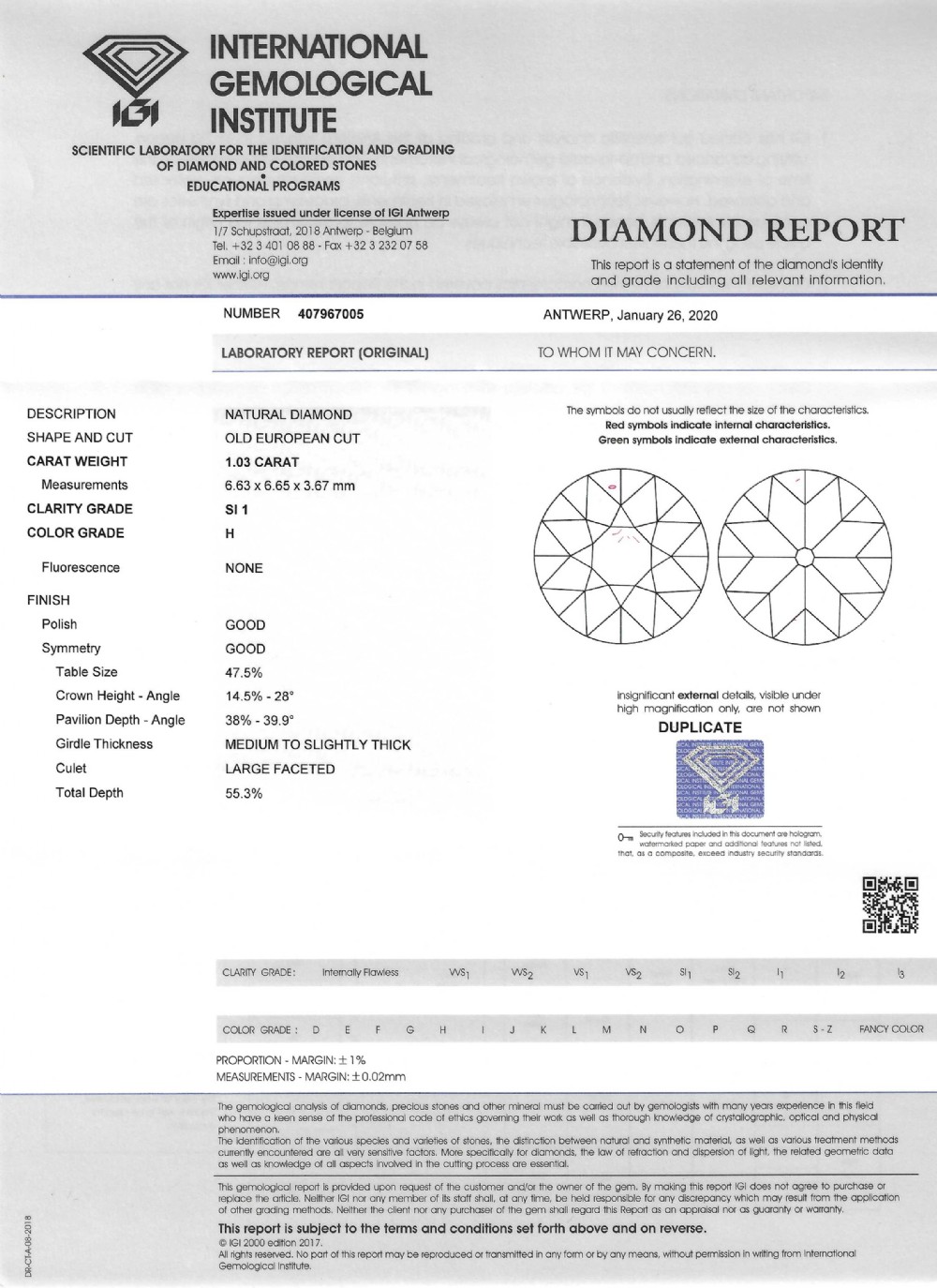Click the Girdle Thickness label
This screenshot has width=937, height=1288.
coord(104,744)
